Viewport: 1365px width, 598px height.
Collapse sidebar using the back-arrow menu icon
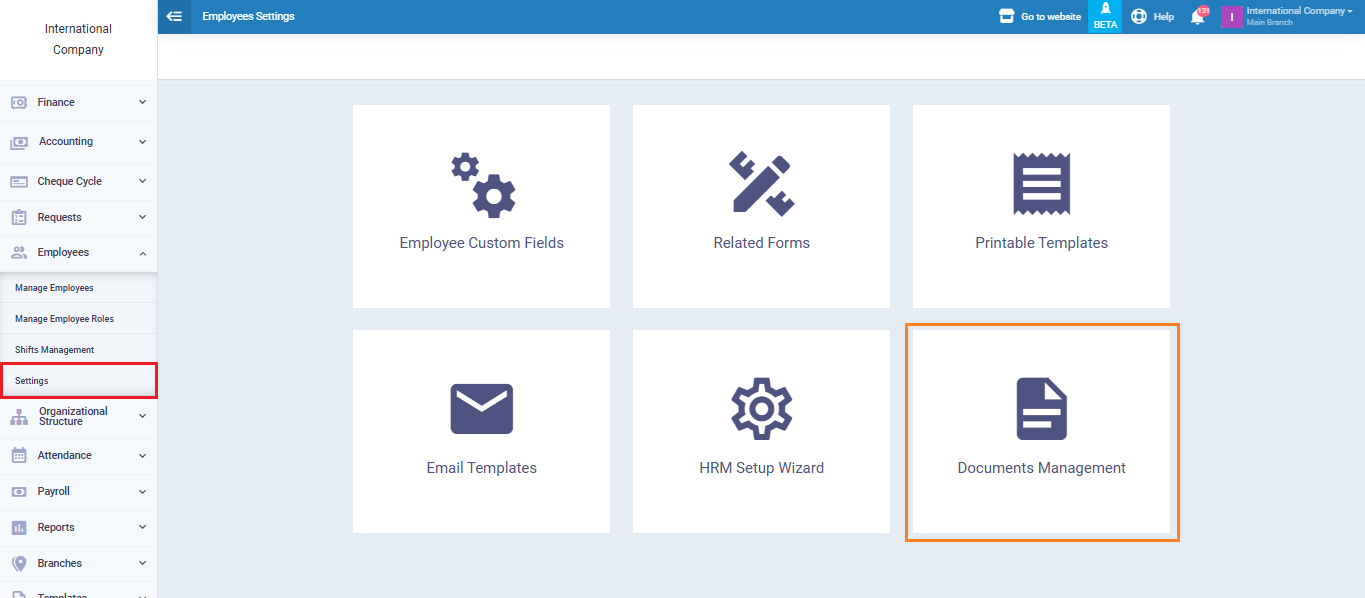coord(174,16)
